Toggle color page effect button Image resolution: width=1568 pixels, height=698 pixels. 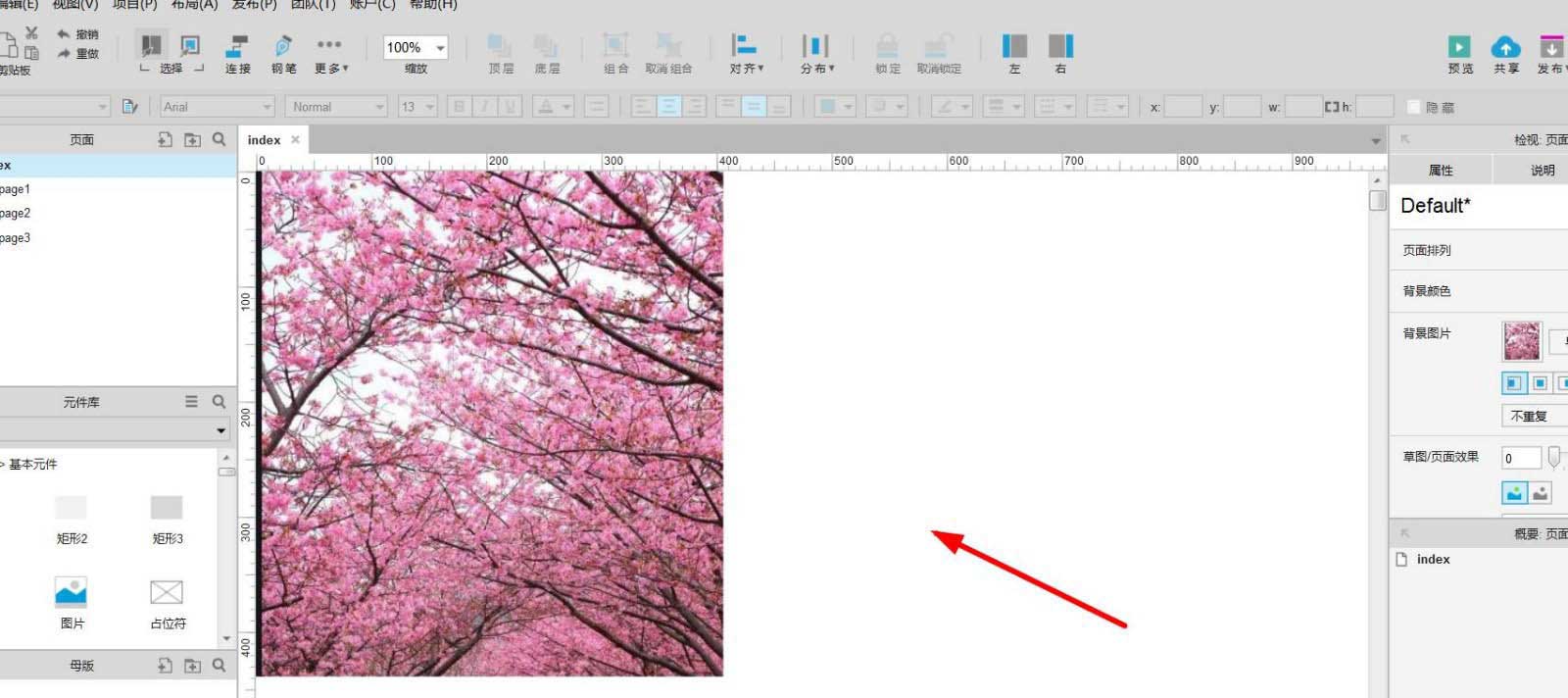(x=1514, y=493)
